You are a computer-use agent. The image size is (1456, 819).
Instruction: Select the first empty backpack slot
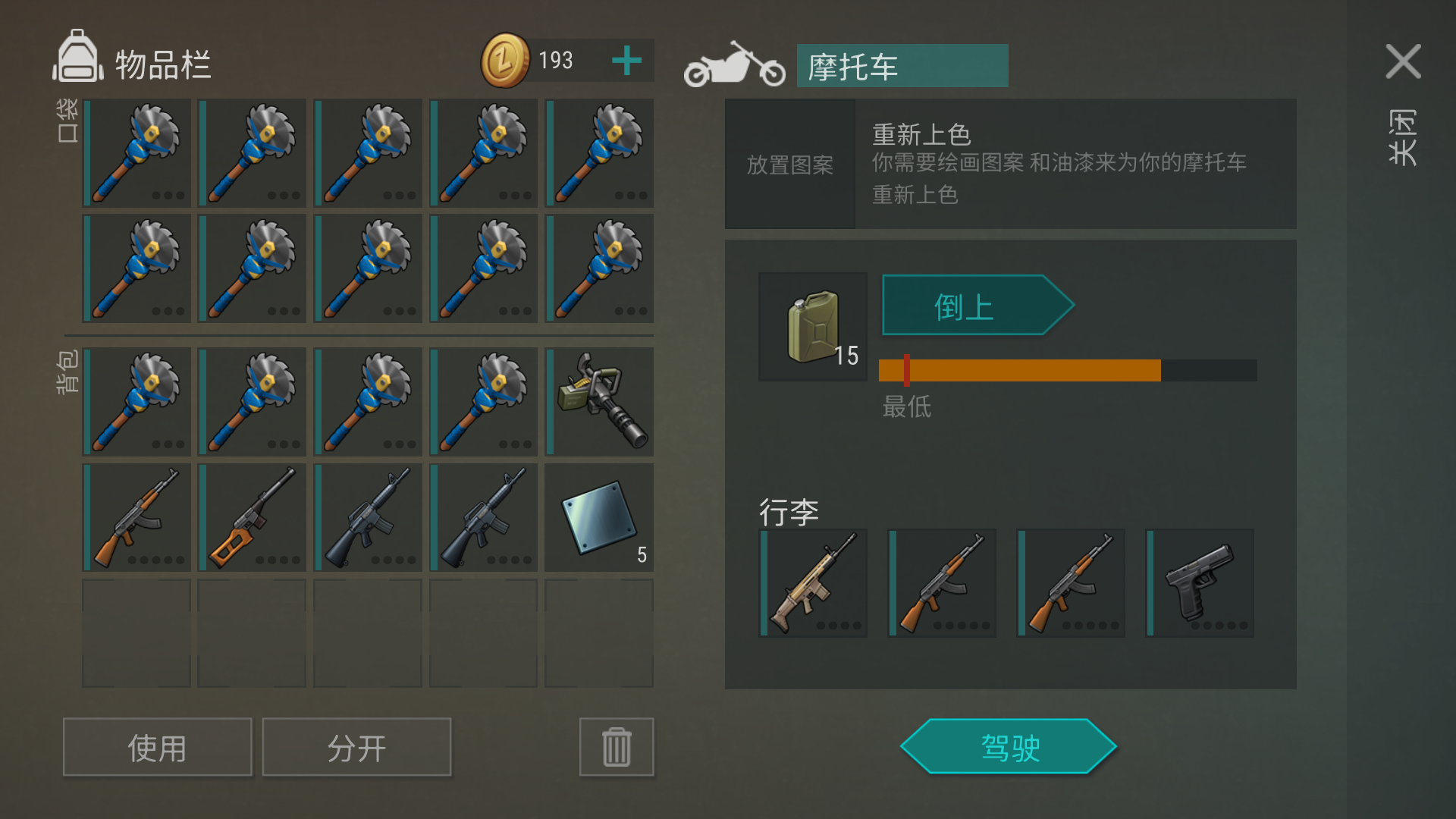136,633
